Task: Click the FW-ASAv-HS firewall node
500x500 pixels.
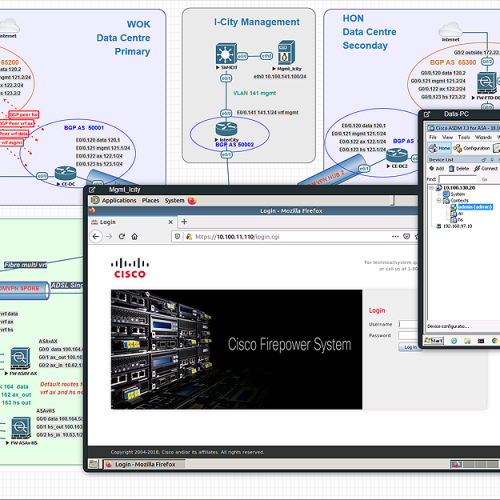Action: (x=21, y=428)
